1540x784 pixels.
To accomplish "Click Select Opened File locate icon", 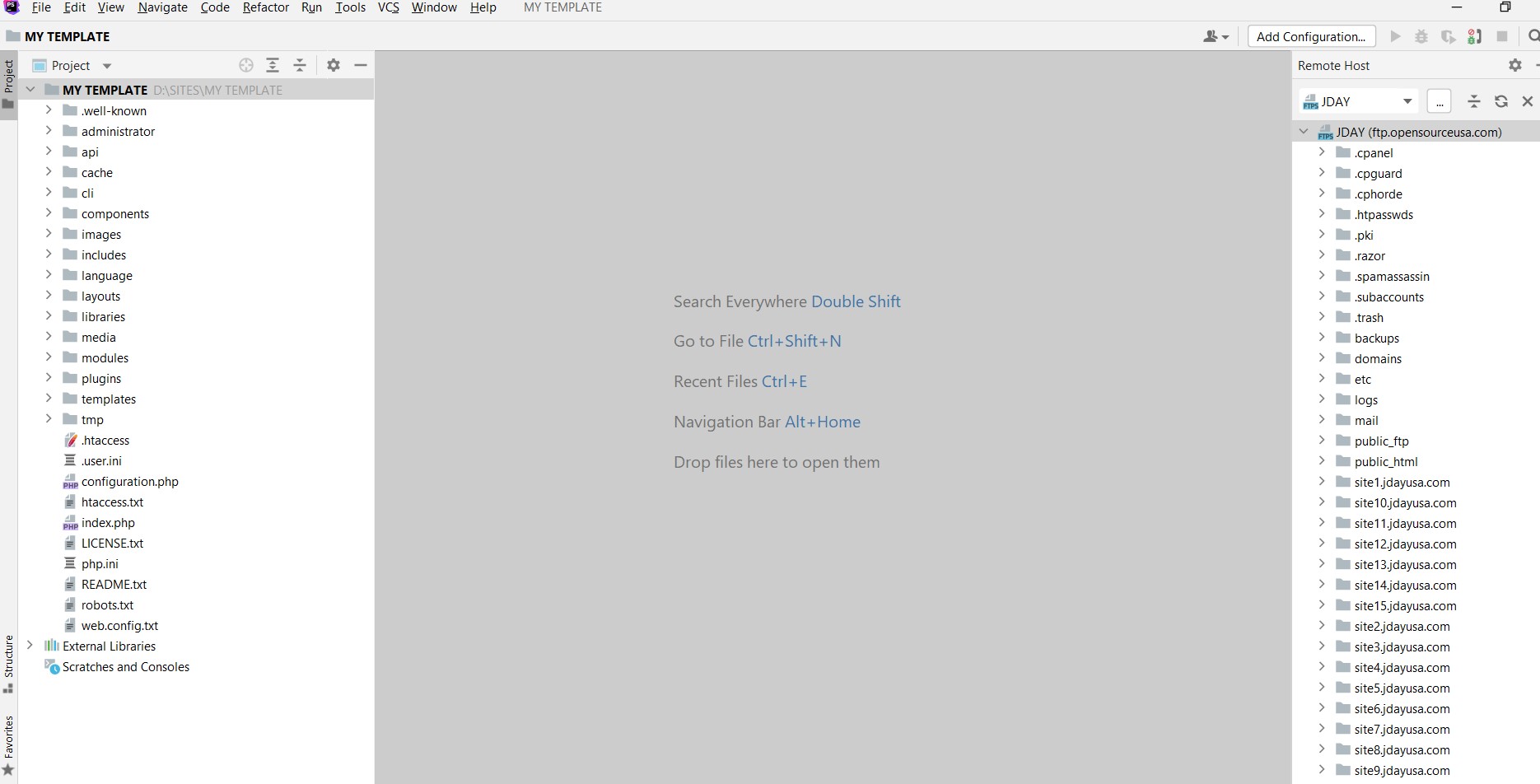I will click(x=245, y=65).
